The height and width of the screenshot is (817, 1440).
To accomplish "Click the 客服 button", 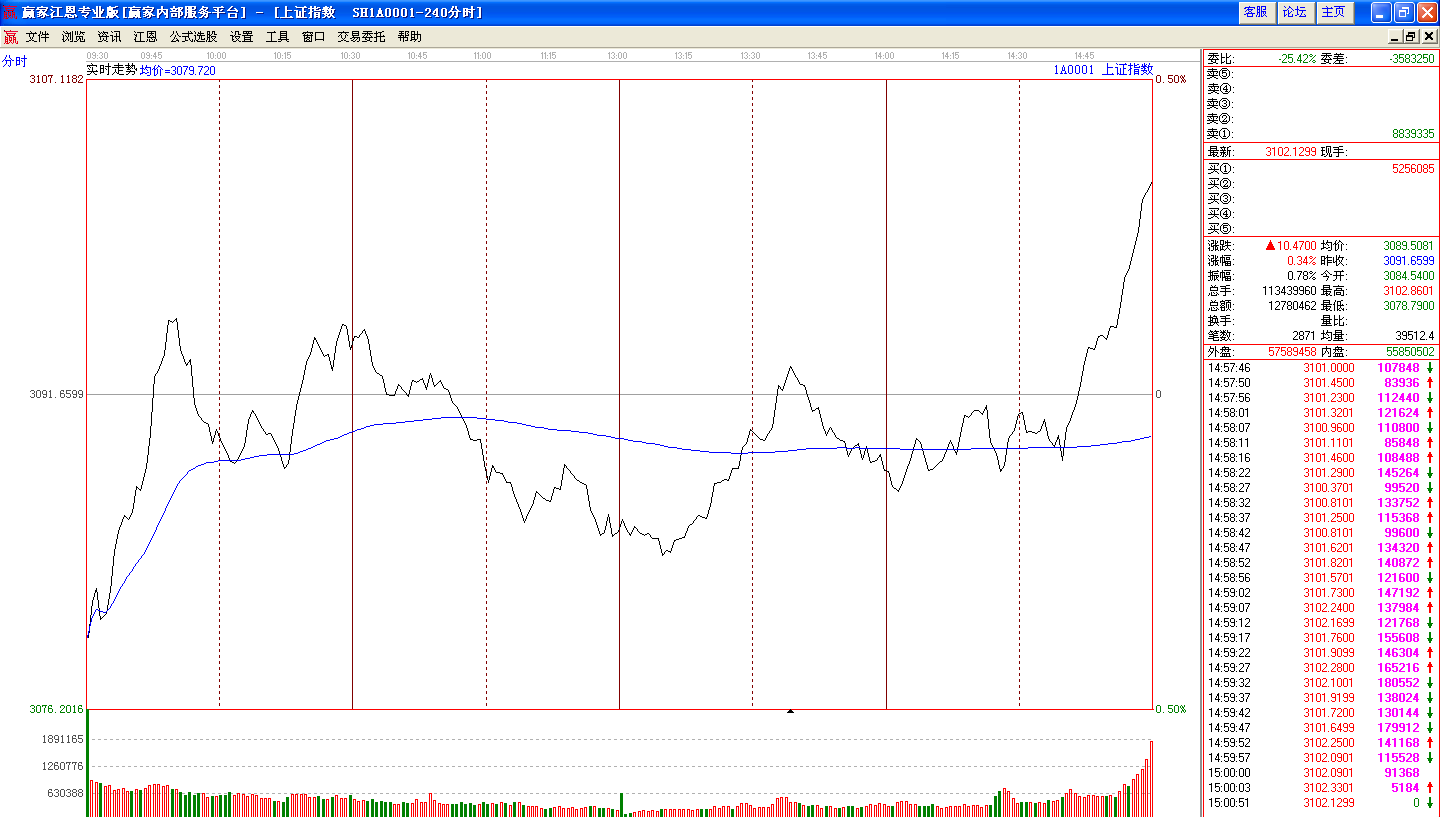I will 1256,12.
